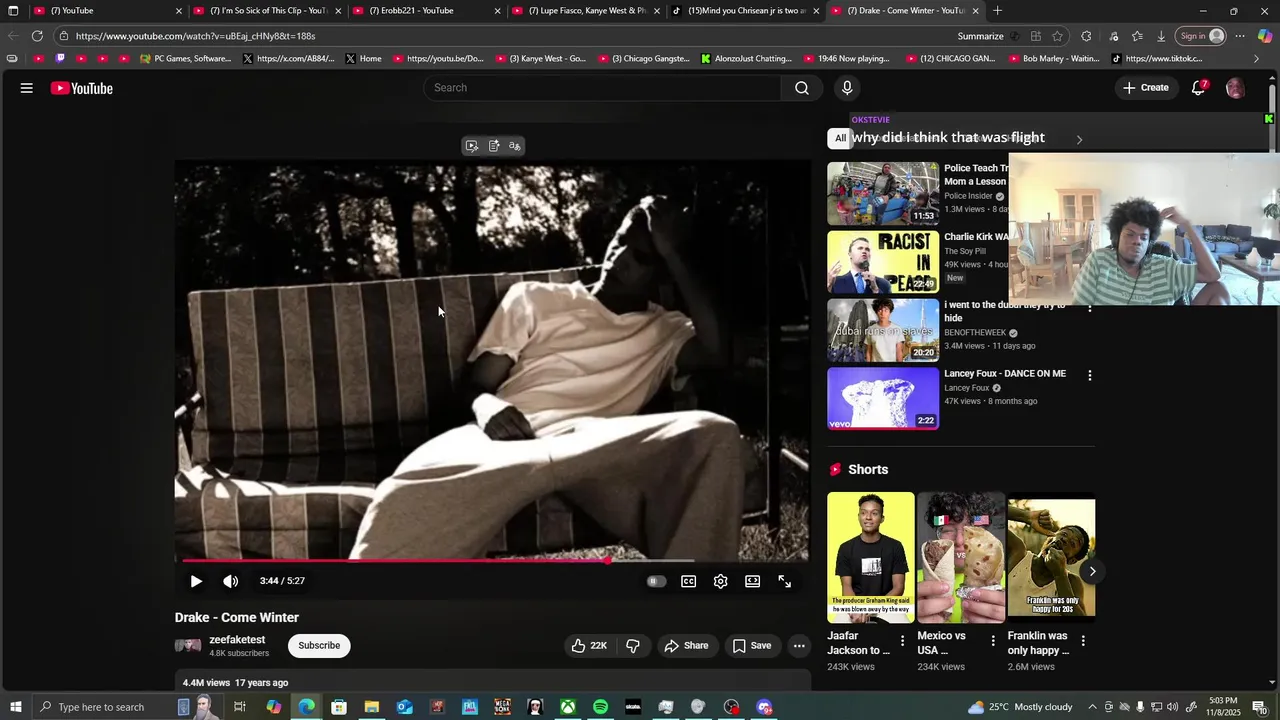Viewport: 1280px width, 720px height.
Task: Open a new browser tab
Action: click(997, 11)
